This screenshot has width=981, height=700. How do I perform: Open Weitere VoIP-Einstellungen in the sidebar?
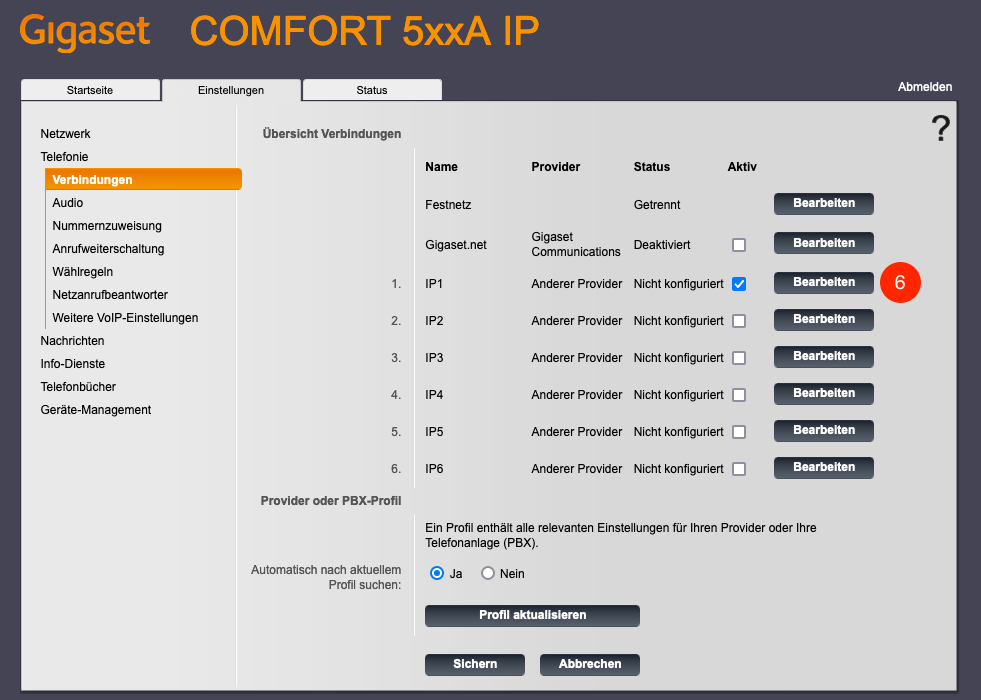coord(125,318)
